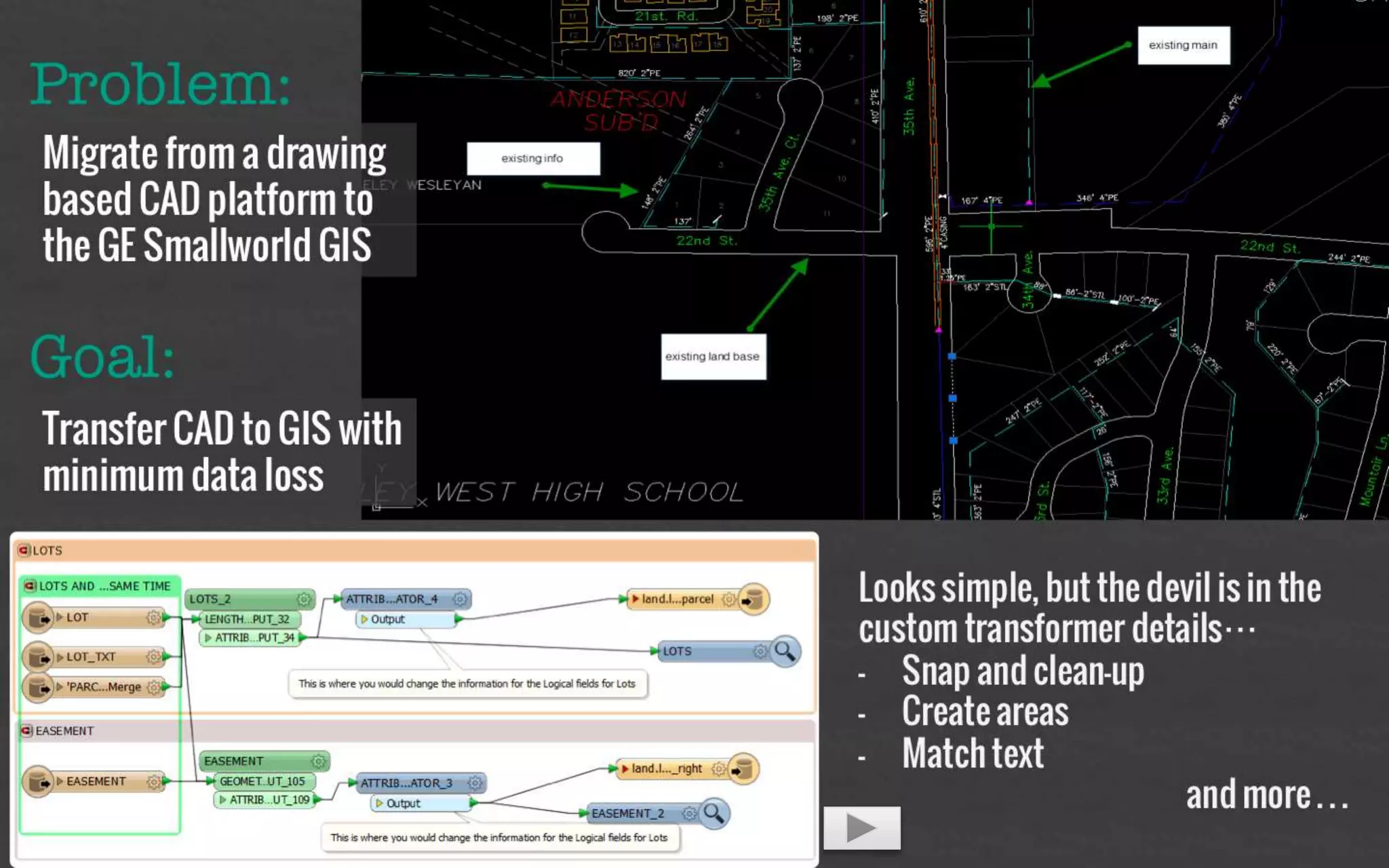
Task: Open LOTS inspector gear properties
Action: (x=761, y=651)
